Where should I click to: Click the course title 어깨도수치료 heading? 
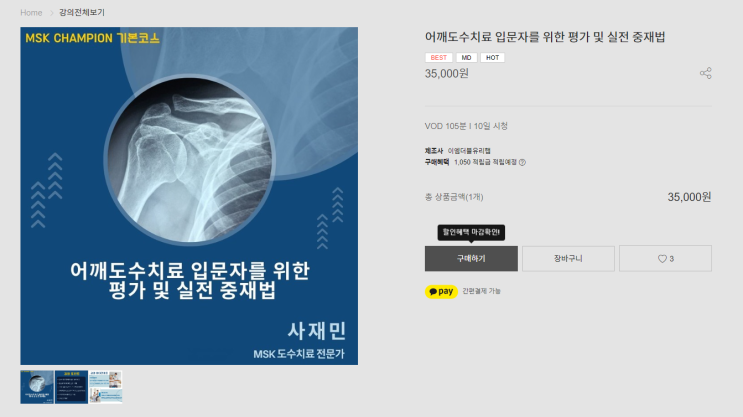pos(545,37)
